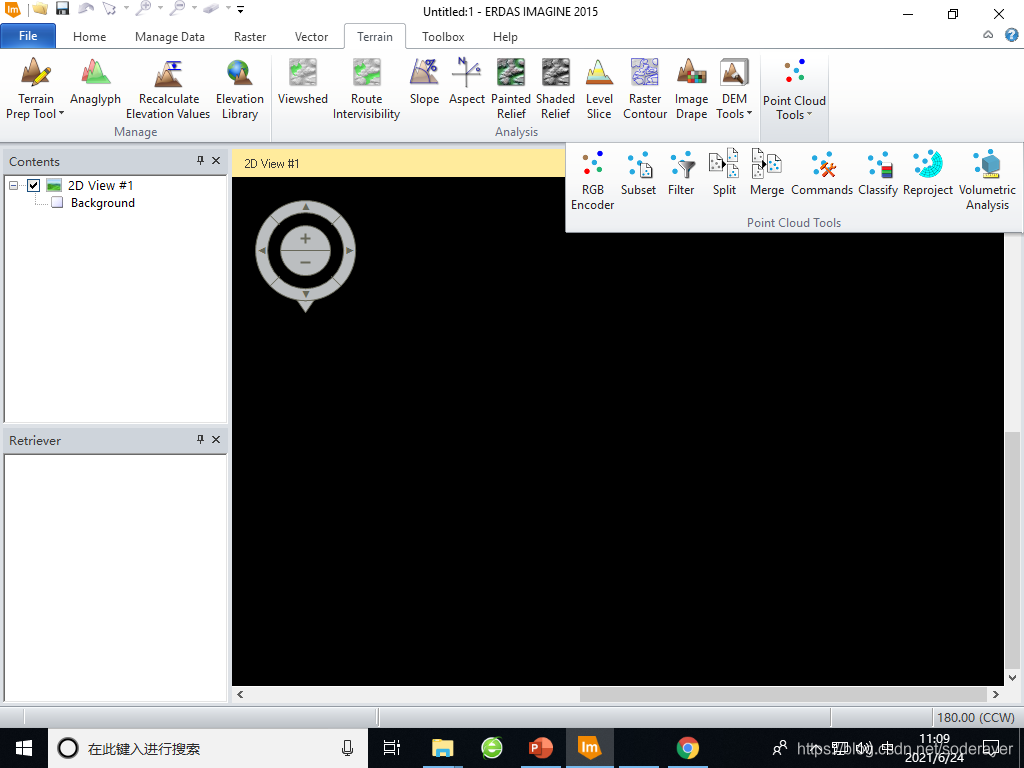Switch to the Manage Data tab

tap(170, 37)
